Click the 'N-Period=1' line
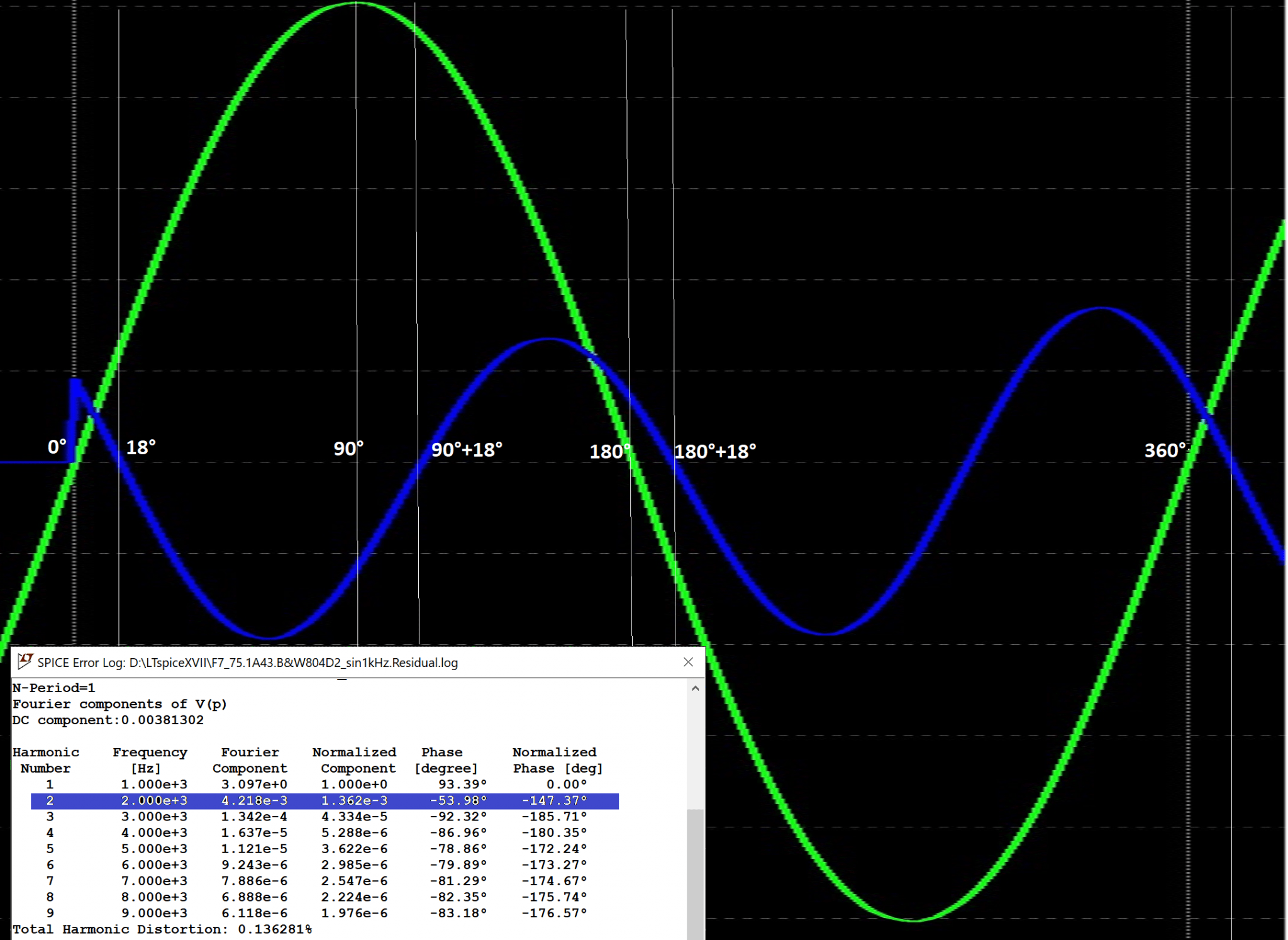 click(54, 688)
